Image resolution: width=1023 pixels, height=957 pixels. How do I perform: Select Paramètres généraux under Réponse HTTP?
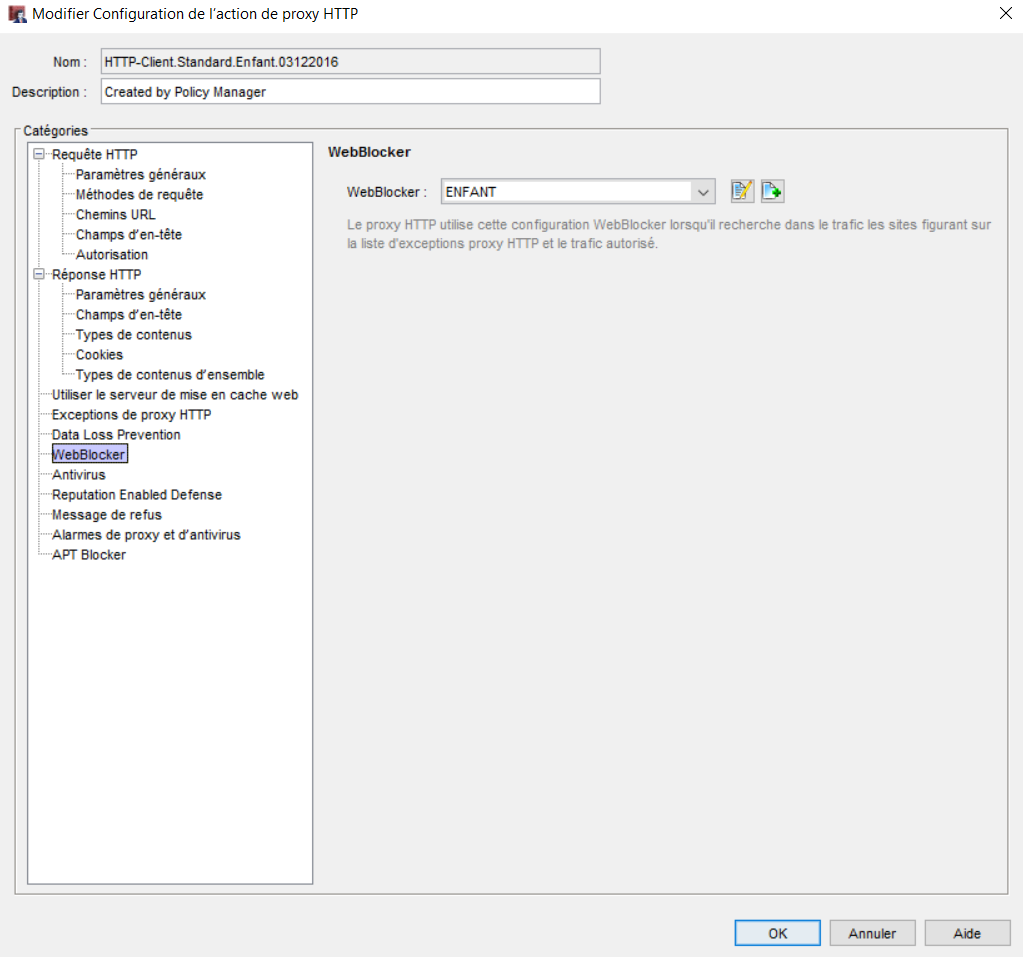140,294
